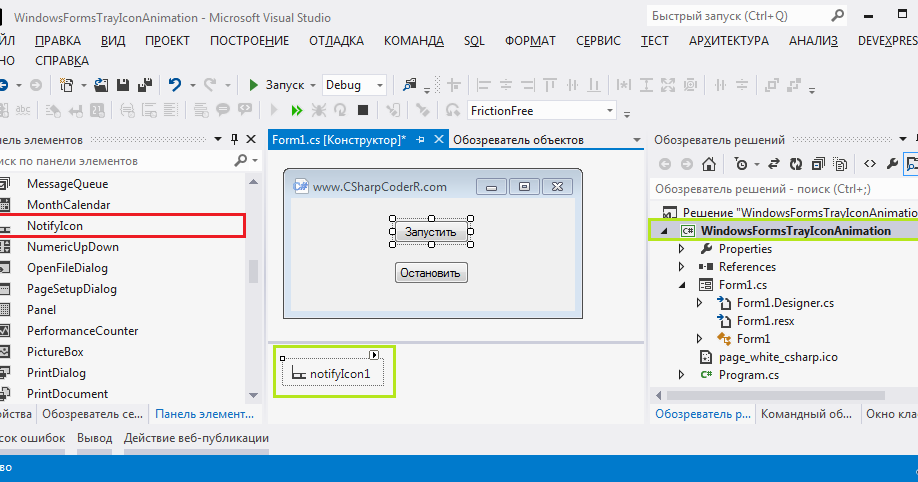Click the Sync with Active Document icon
Image resolution: width=918 pixels, height=482 pixels.
[774, 165]
